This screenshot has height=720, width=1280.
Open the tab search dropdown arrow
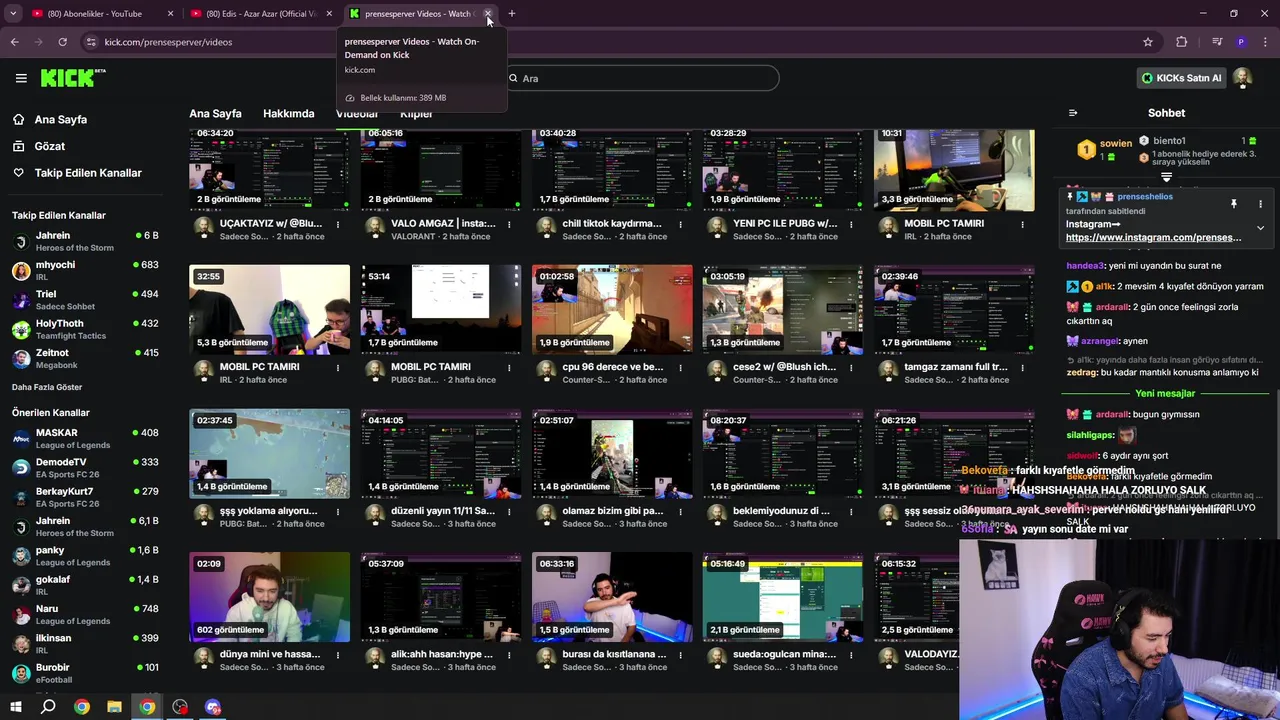click(x=13, y=14)
